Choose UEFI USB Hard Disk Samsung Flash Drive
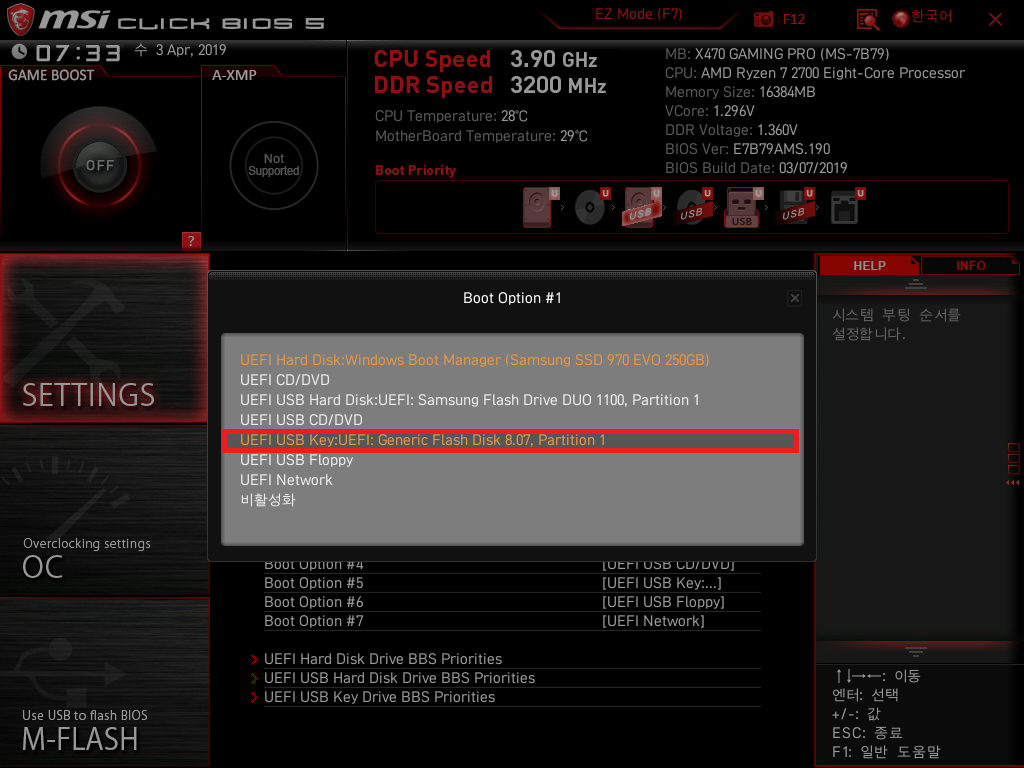Screen dimensions: 1024x768 pyautogui.click(x=511, y=400)
